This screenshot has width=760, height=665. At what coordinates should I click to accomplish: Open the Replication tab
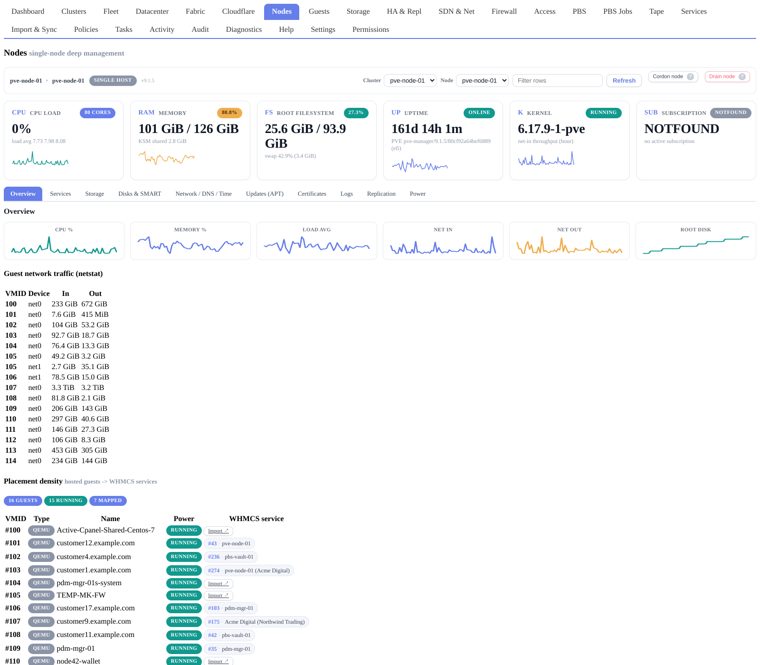(381, 193)
